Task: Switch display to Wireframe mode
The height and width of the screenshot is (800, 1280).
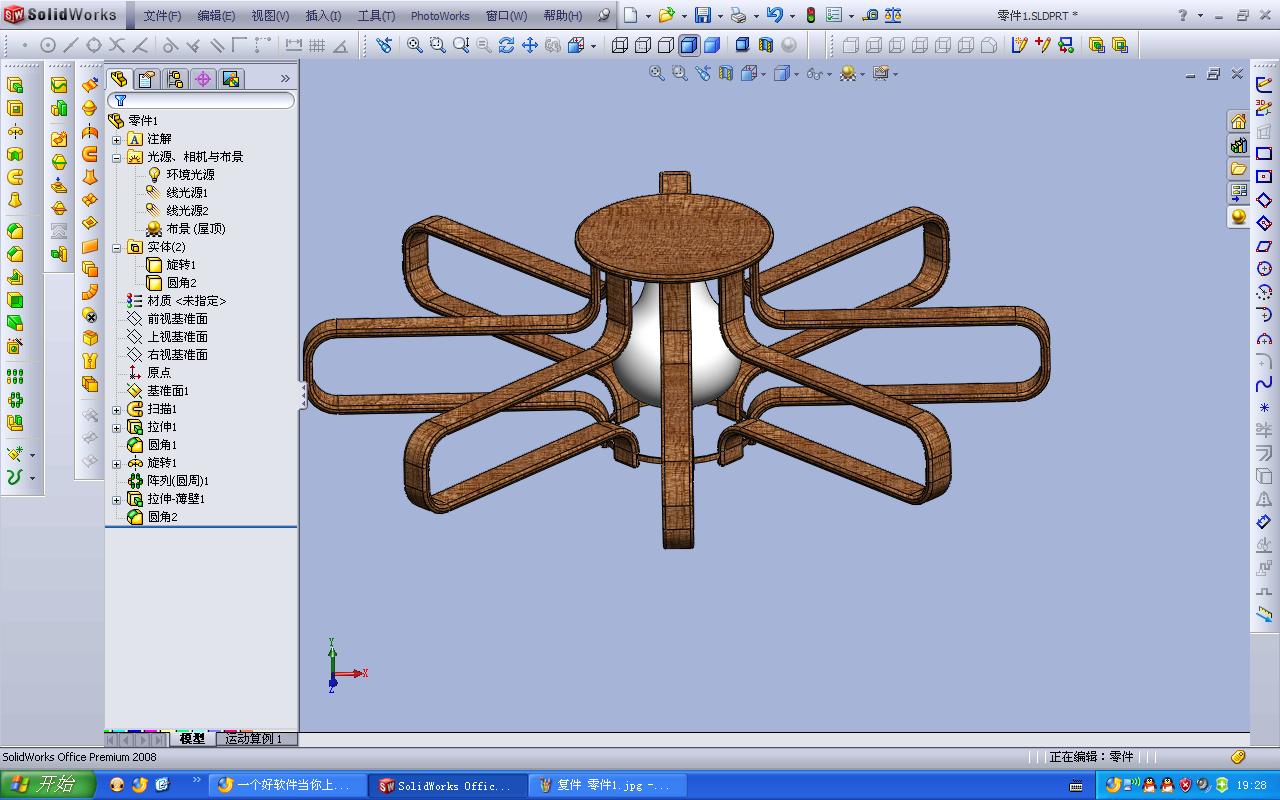Action: click(x=620, y=45)
